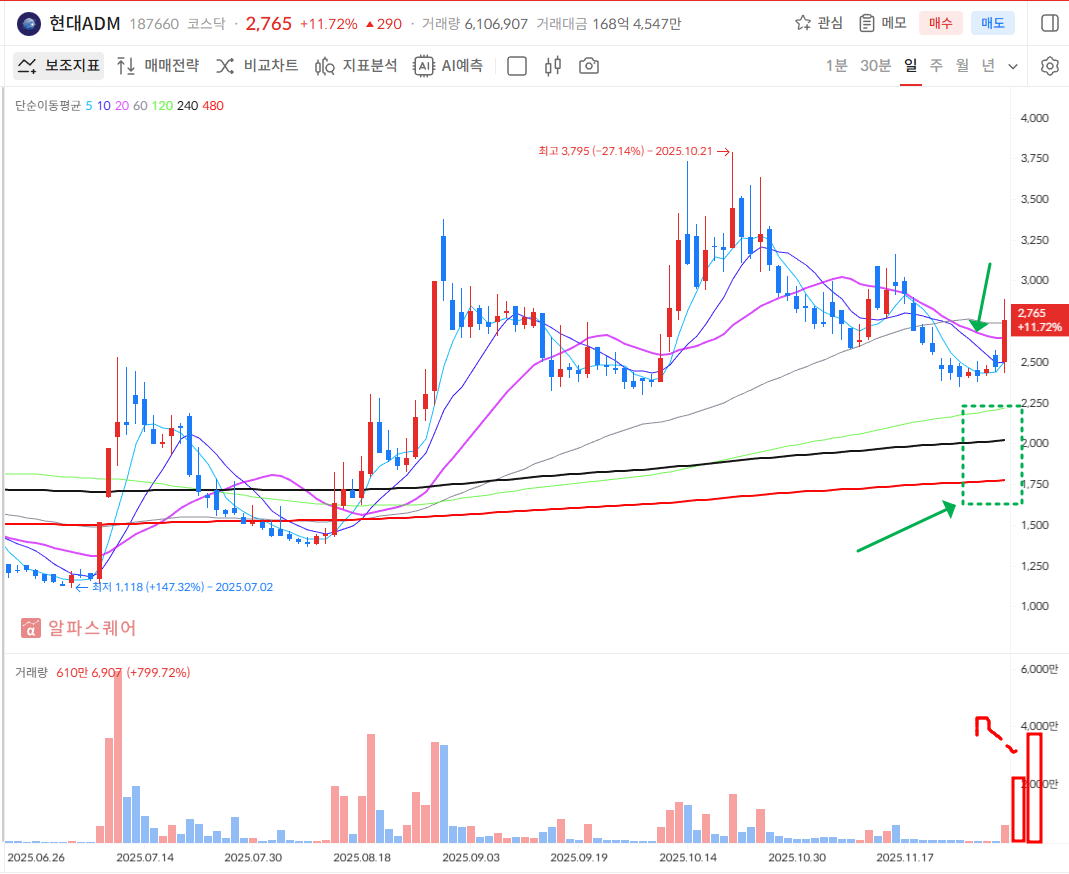Click the 단순이동평균 moving average label
This screenshot has width=1069, height=874.
click(x=48, y=105)
